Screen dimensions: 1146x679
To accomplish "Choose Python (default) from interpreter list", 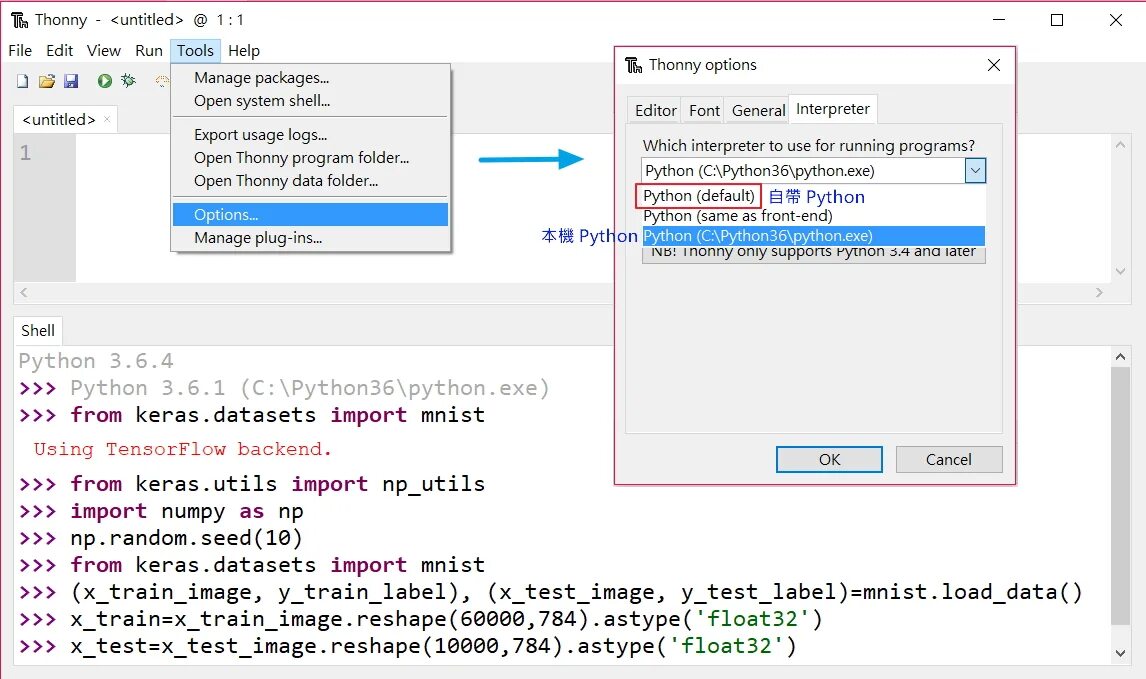I will (699, 196).
